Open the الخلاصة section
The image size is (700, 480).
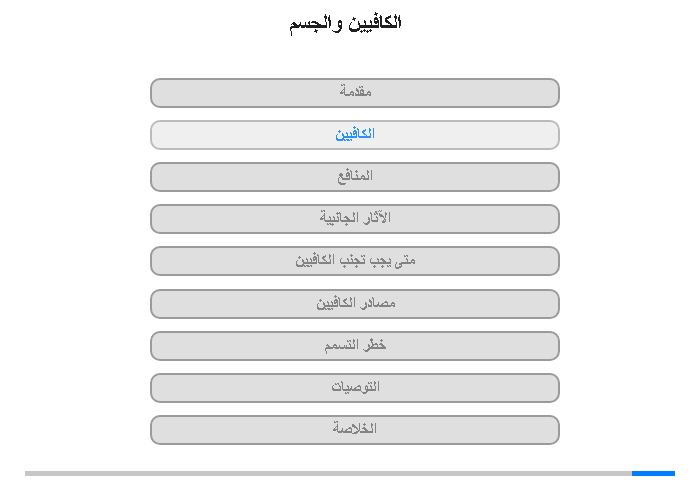pos(355,430)
